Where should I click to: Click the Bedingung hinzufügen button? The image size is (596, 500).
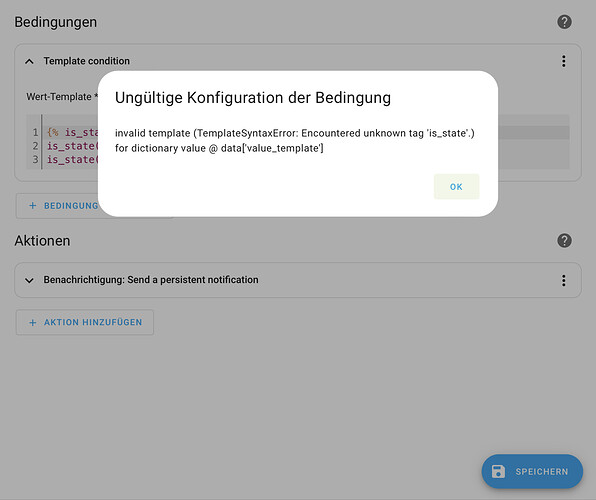(57, 206)
